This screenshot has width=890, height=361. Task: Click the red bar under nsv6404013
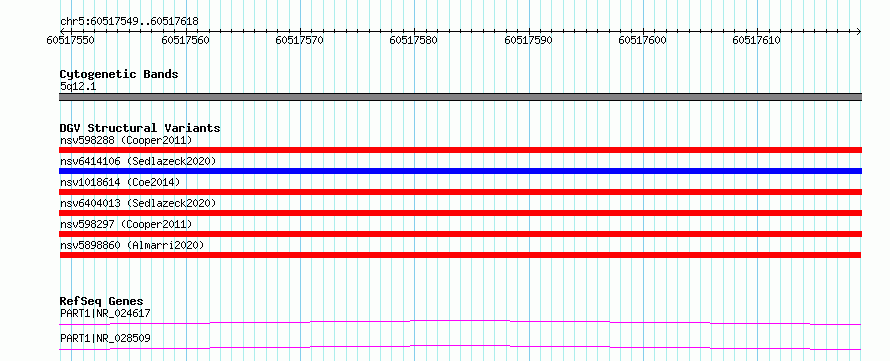click(460, 213)
